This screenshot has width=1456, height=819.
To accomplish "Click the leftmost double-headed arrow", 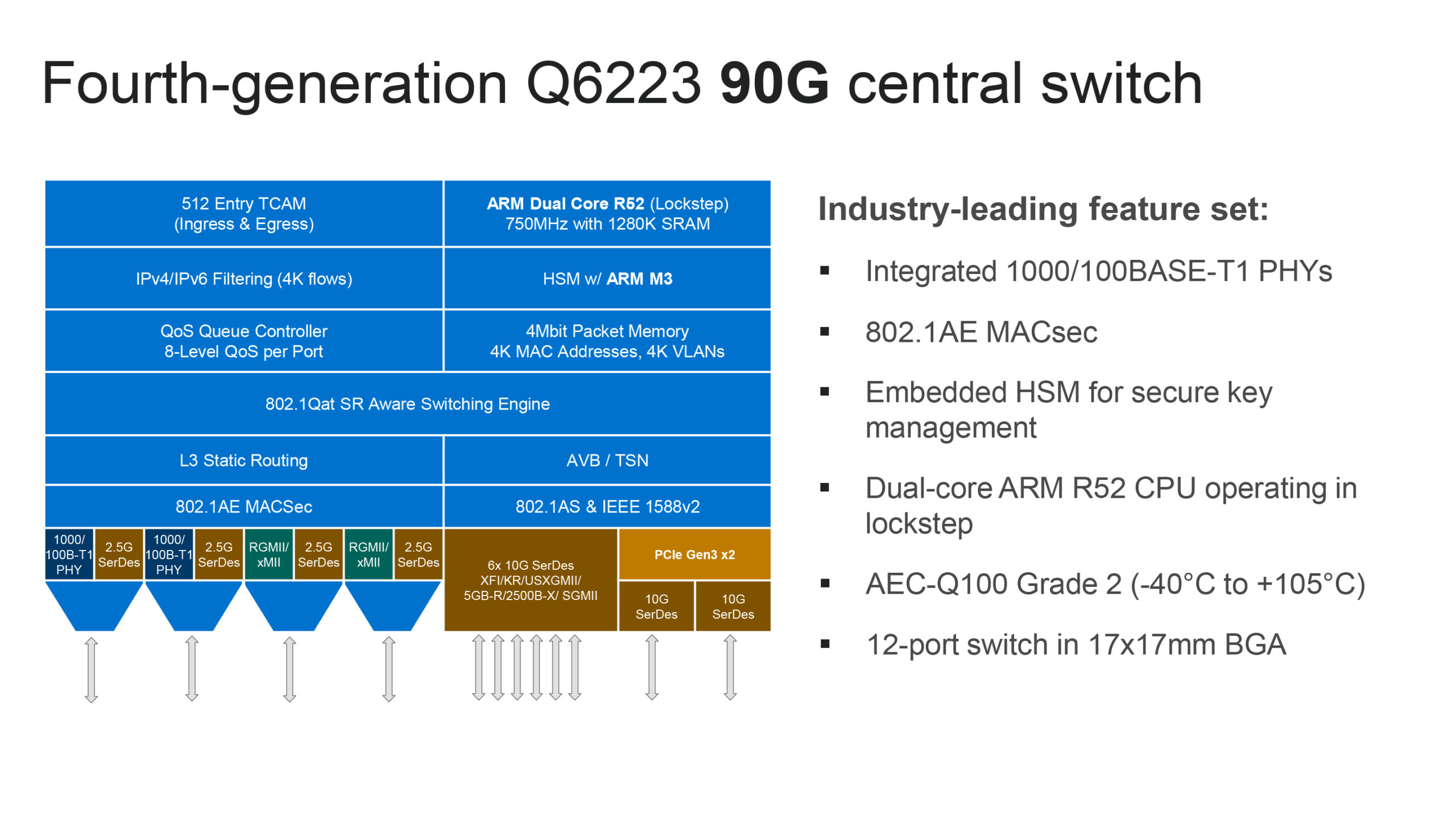I will point(91,670).
